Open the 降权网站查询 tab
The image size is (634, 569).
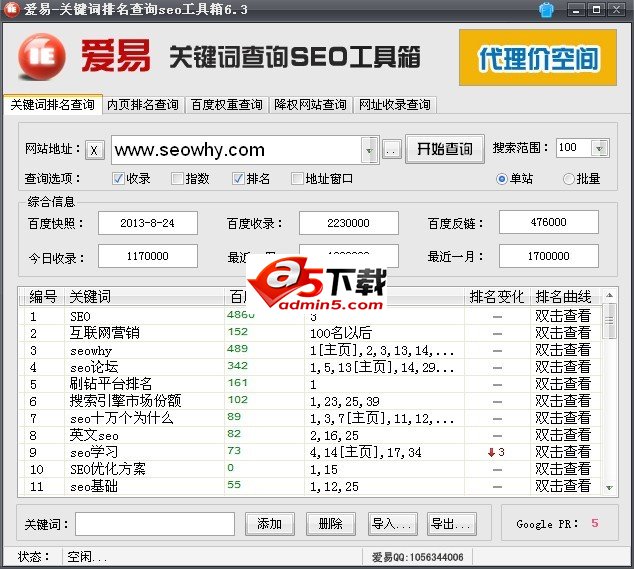pyautogui.click(x=311, y=105)
